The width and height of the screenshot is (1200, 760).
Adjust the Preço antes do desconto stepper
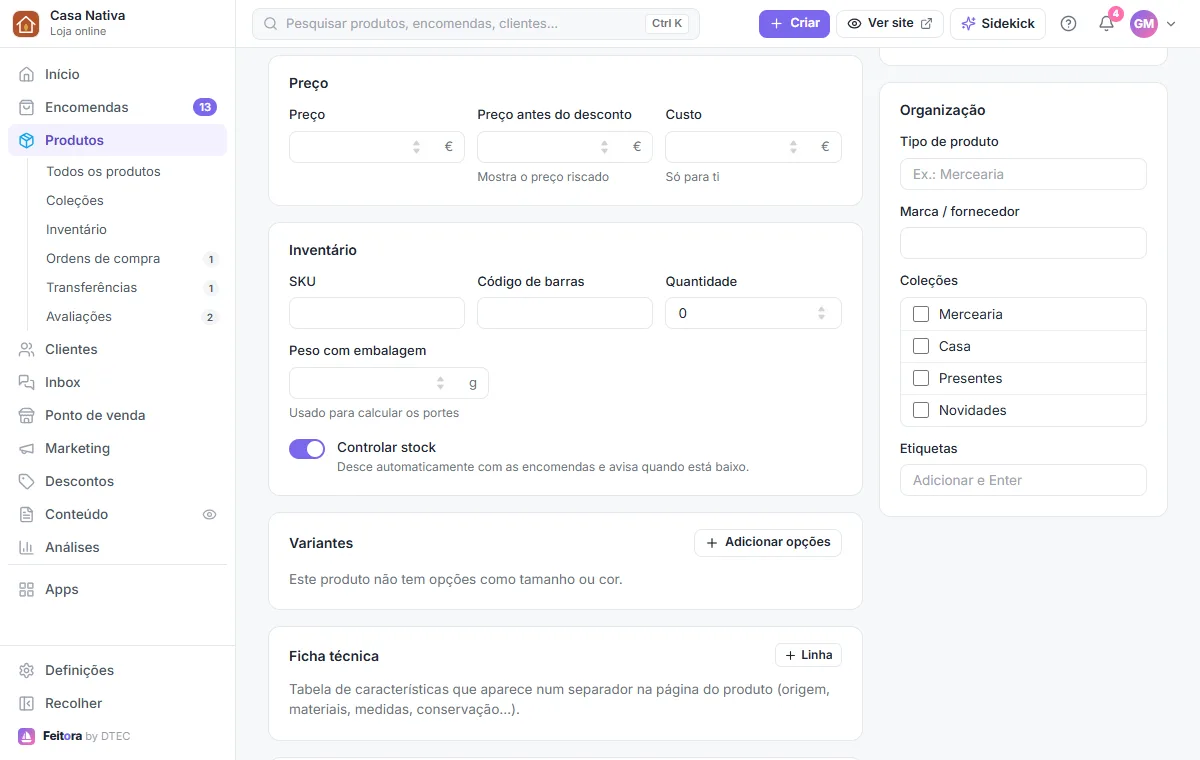coord(604,147)
